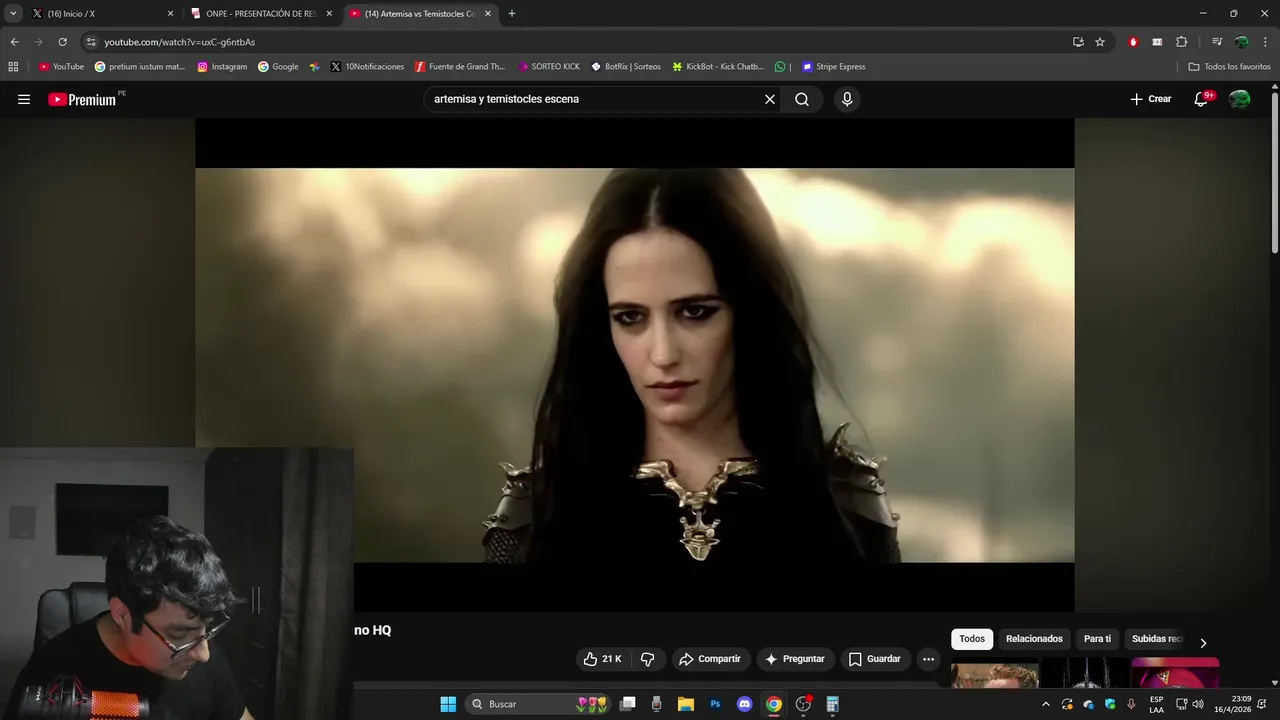The height and width of the screenshot is (720, 1280).
Task: Reload the page with the refresh icon
Action: (x=62, y=42)
